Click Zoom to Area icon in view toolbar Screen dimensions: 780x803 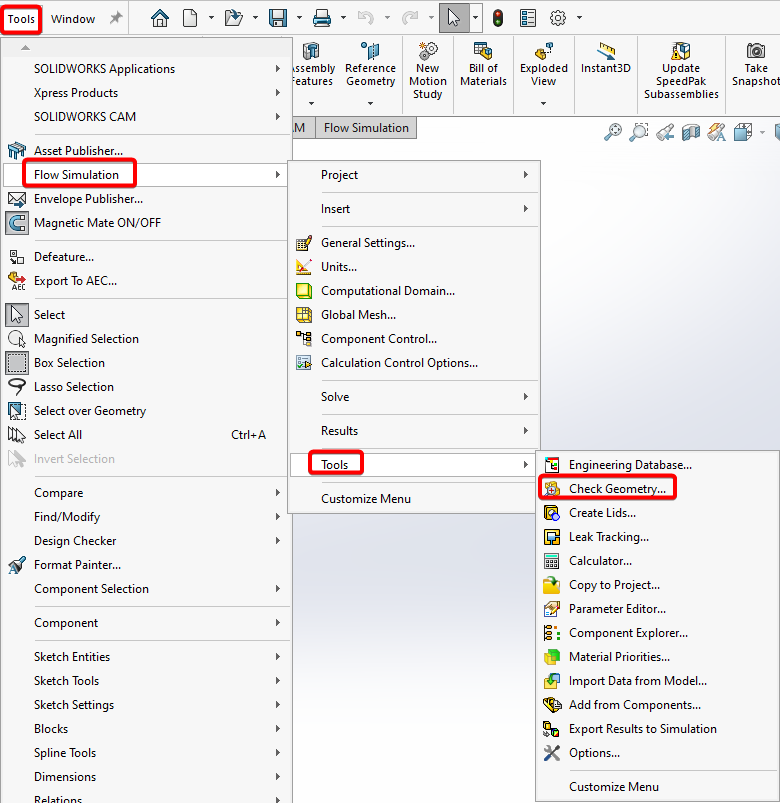tap(639, 132)
